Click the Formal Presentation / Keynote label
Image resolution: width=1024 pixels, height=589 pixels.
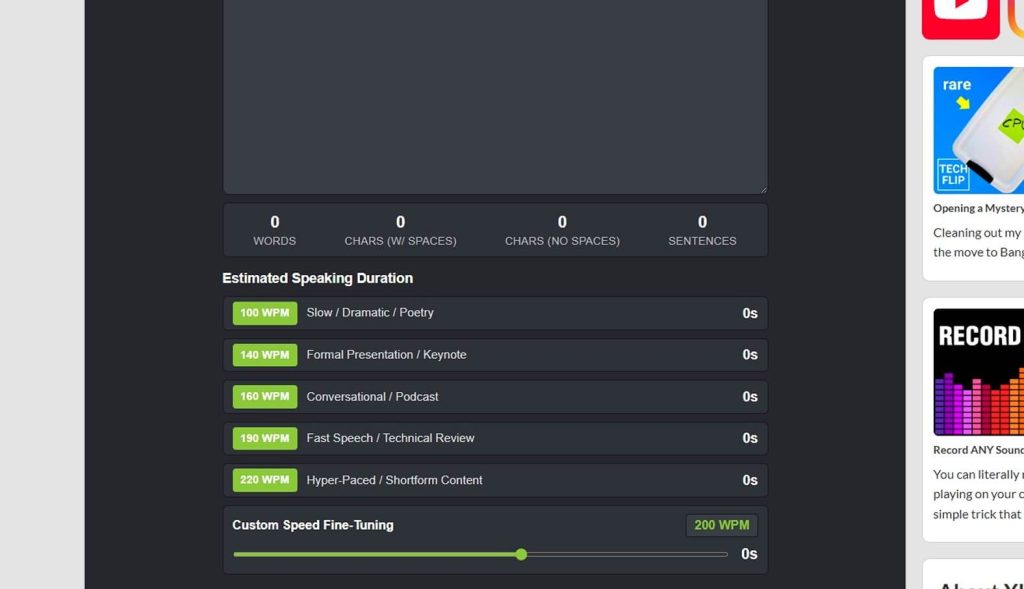pos(386,355)
